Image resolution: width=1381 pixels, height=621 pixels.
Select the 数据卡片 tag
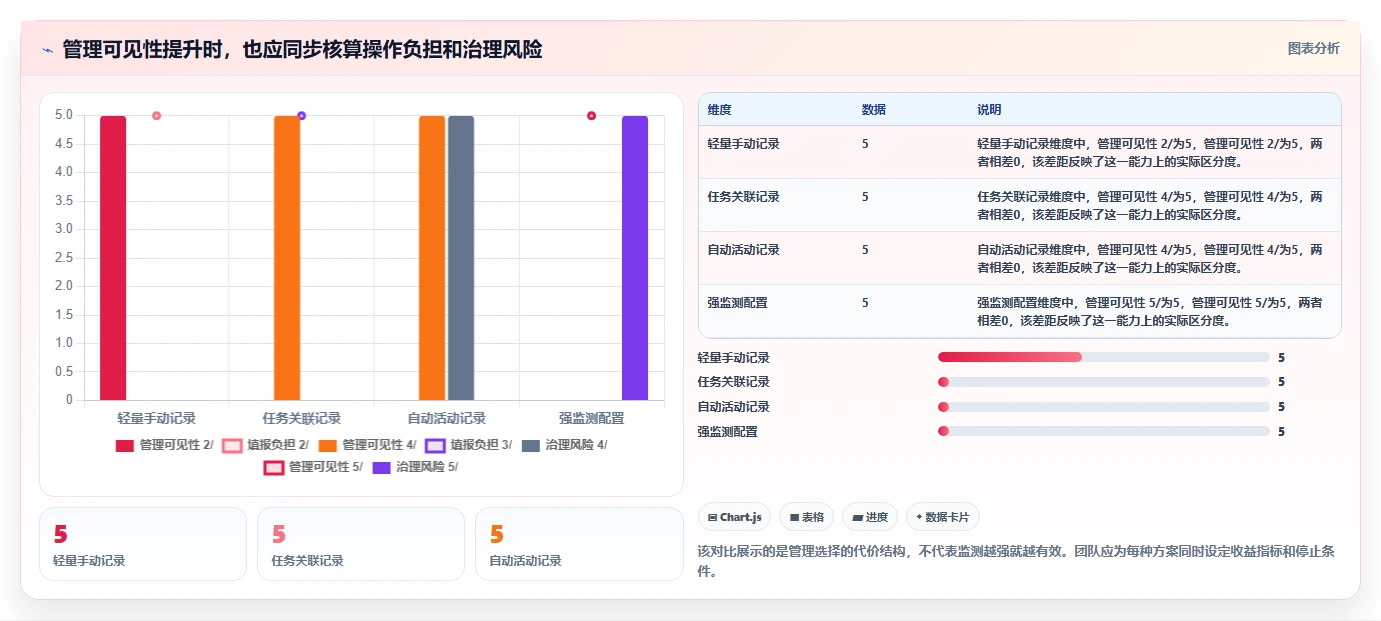(x=943, y=517)
